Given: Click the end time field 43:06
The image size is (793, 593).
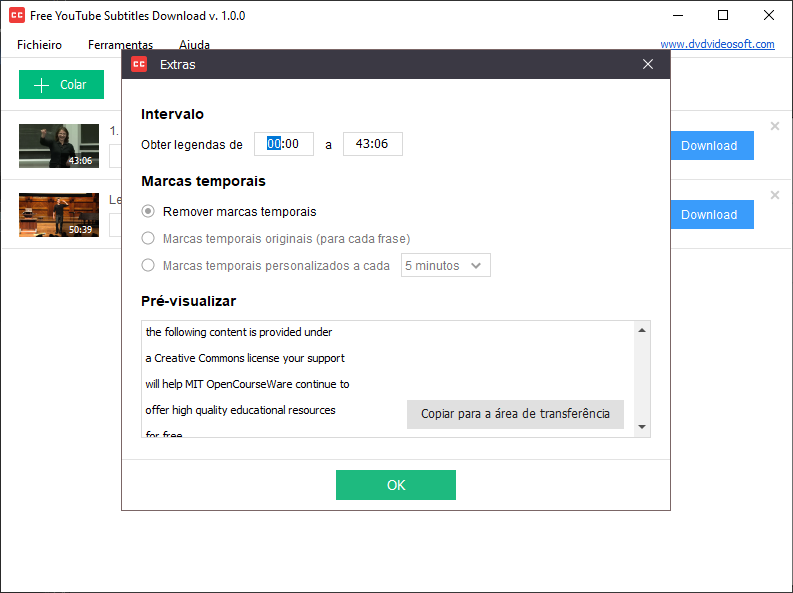Looking at the screenshot, I should [x=373, y=144].
